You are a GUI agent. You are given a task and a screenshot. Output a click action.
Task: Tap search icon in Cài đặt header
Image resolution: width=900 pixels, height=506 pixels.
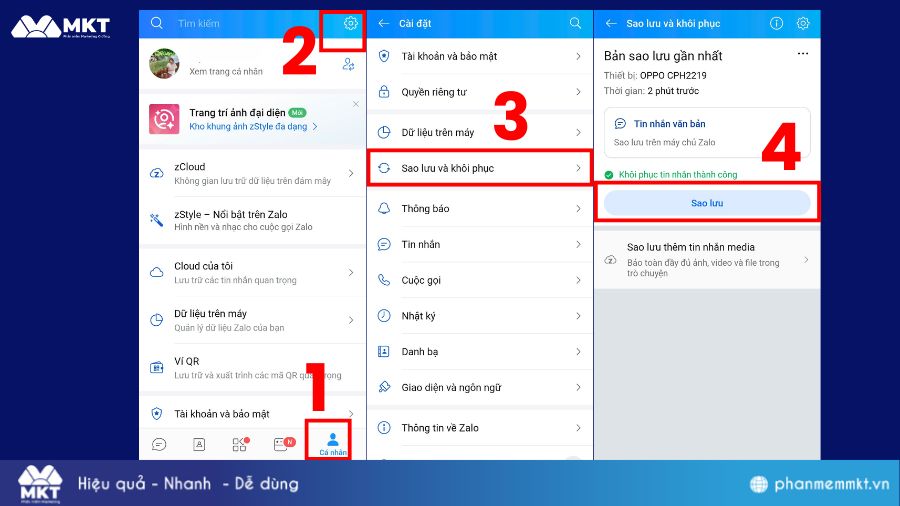click(575, 23)
